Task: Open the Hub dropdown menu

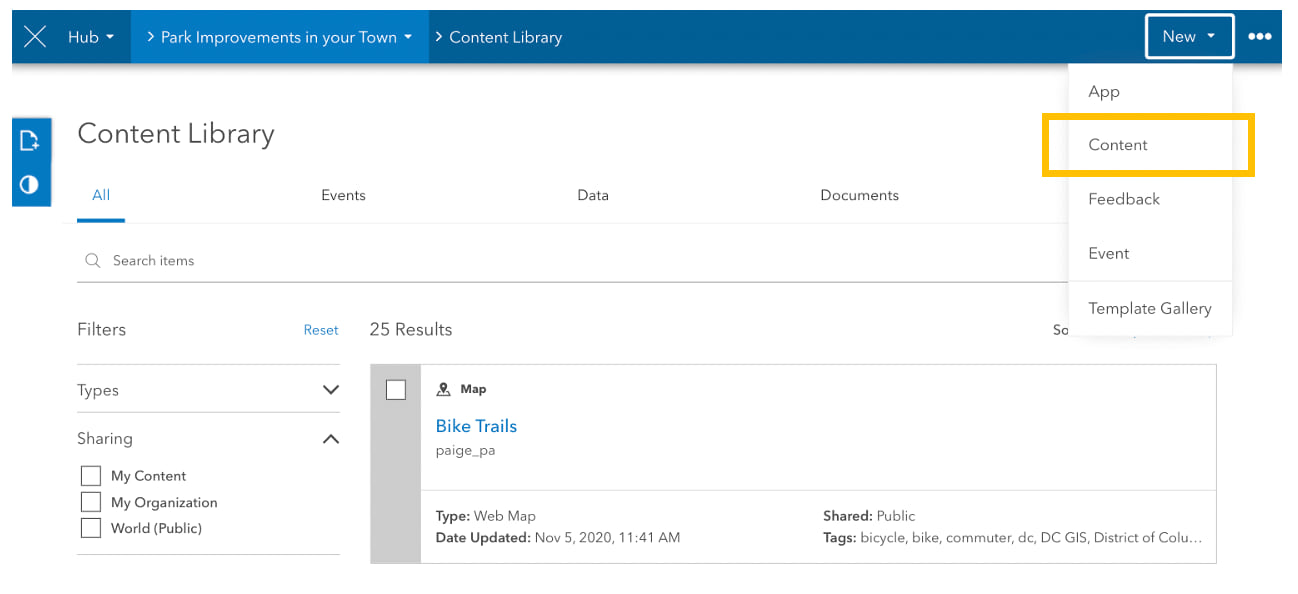Action: [x=90, y=37]
